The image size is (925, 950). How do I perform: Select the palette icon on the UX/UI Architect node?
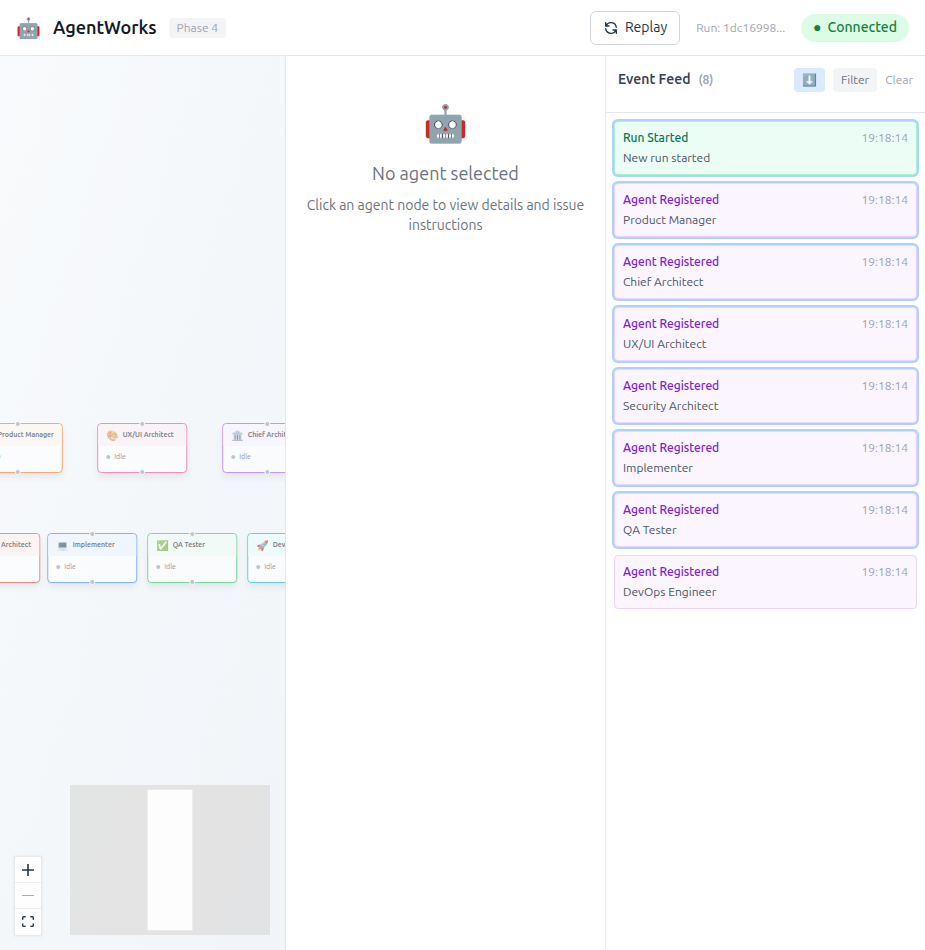112,434
